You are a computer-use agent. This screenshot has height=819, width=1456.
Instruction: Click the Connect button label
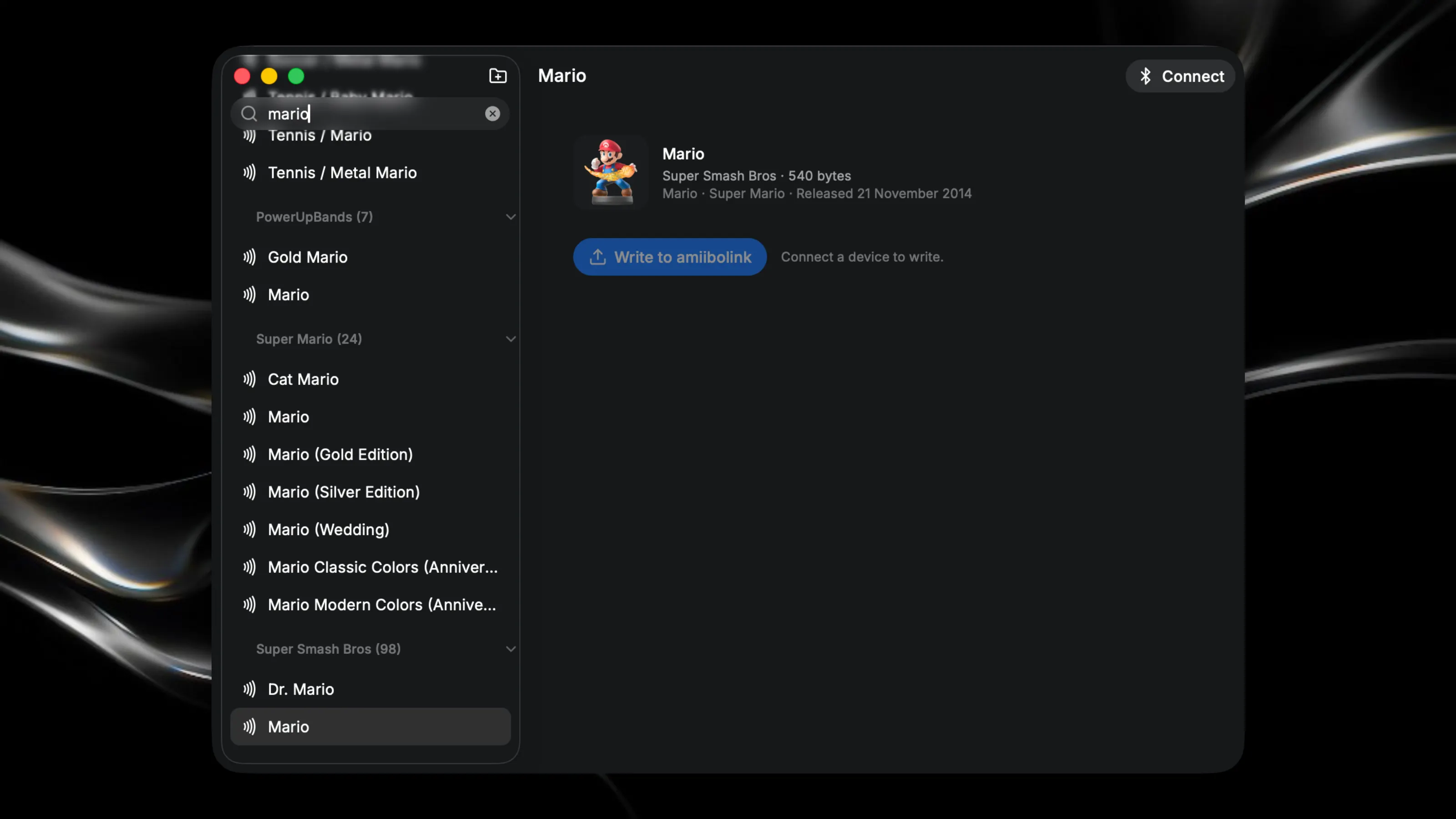point(1193,76)
